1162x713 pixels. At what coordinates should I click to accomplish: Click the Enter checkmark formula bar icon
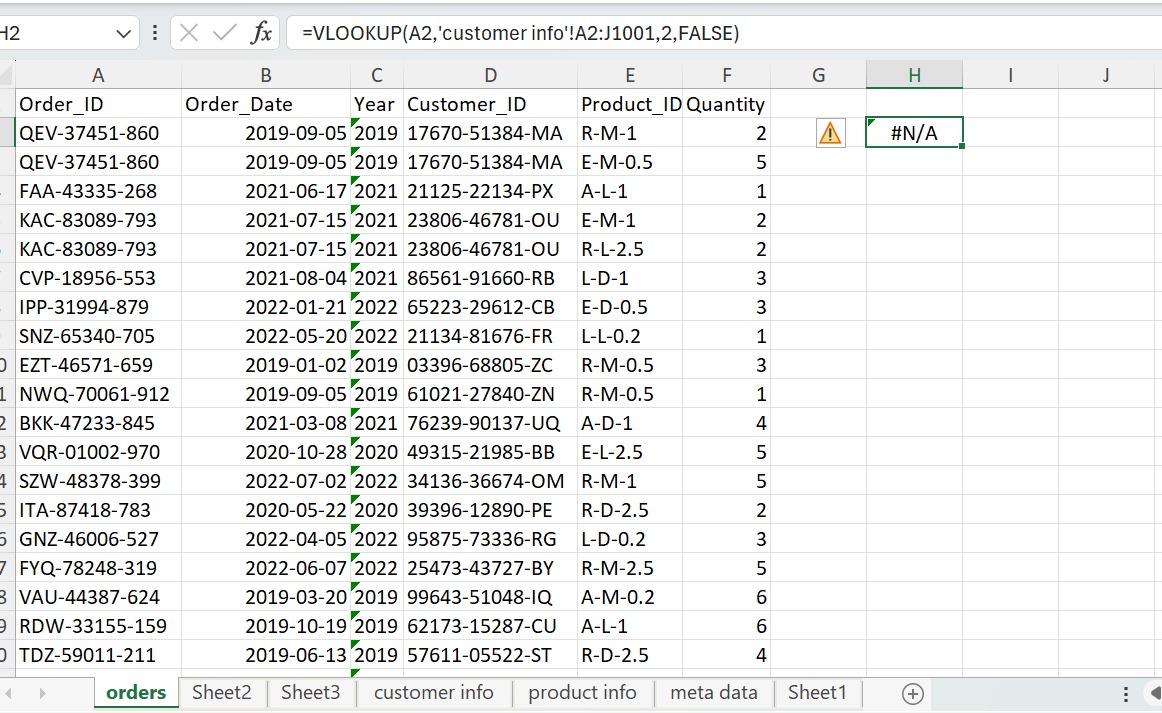tap(224, 33)
